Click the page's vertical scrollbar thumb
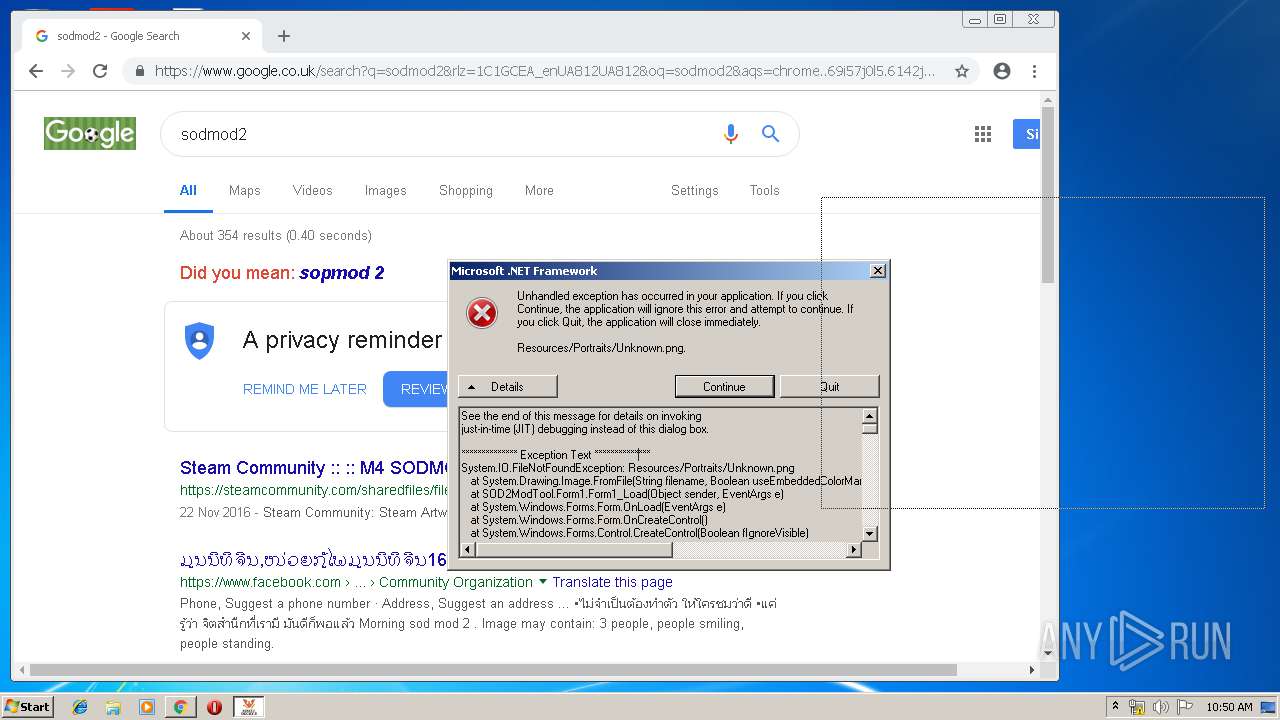1280x720 pixels. 1048,196
